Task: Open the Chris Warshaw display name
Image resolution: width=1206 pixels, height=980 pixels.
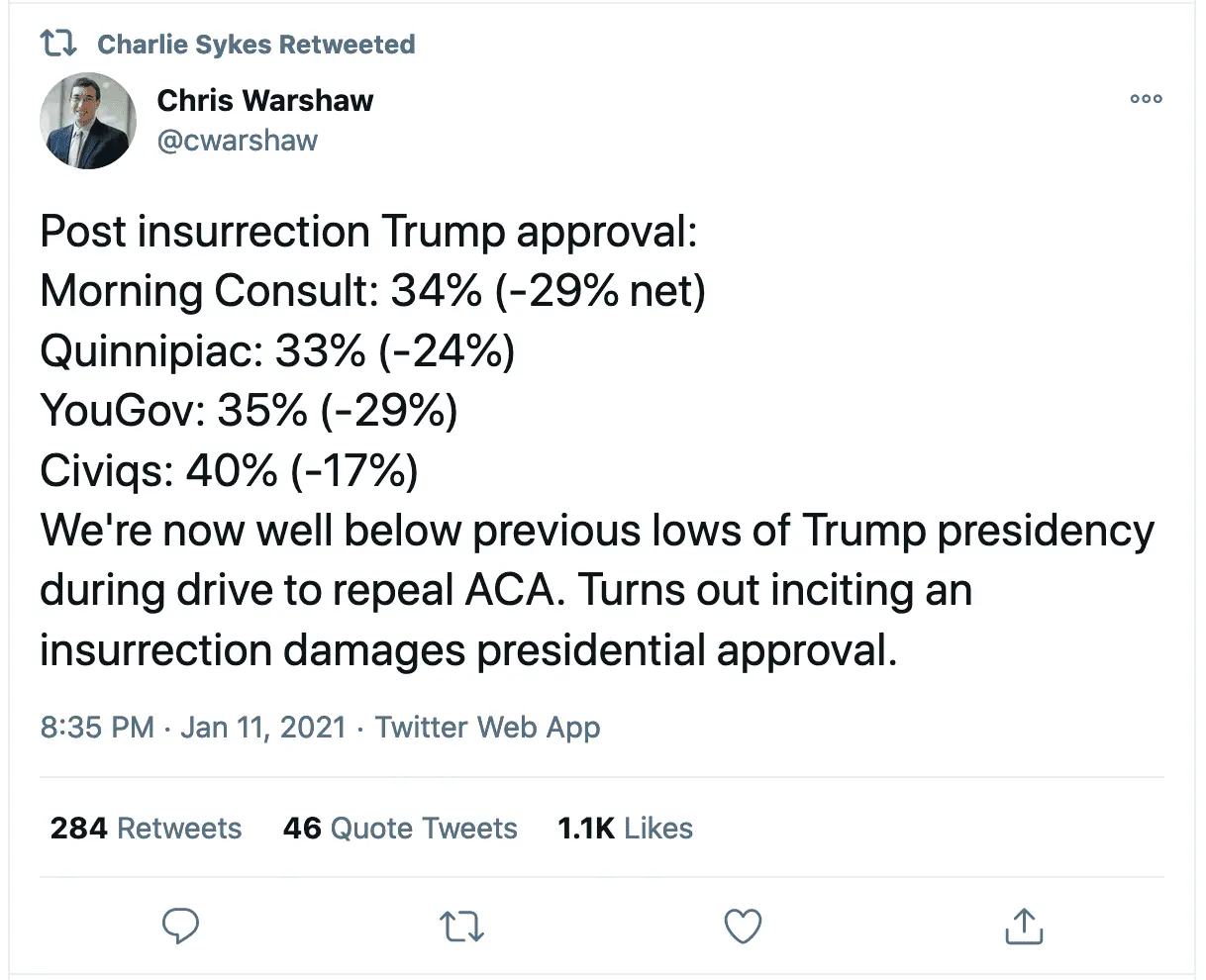Action: click(x=265, y=100)
